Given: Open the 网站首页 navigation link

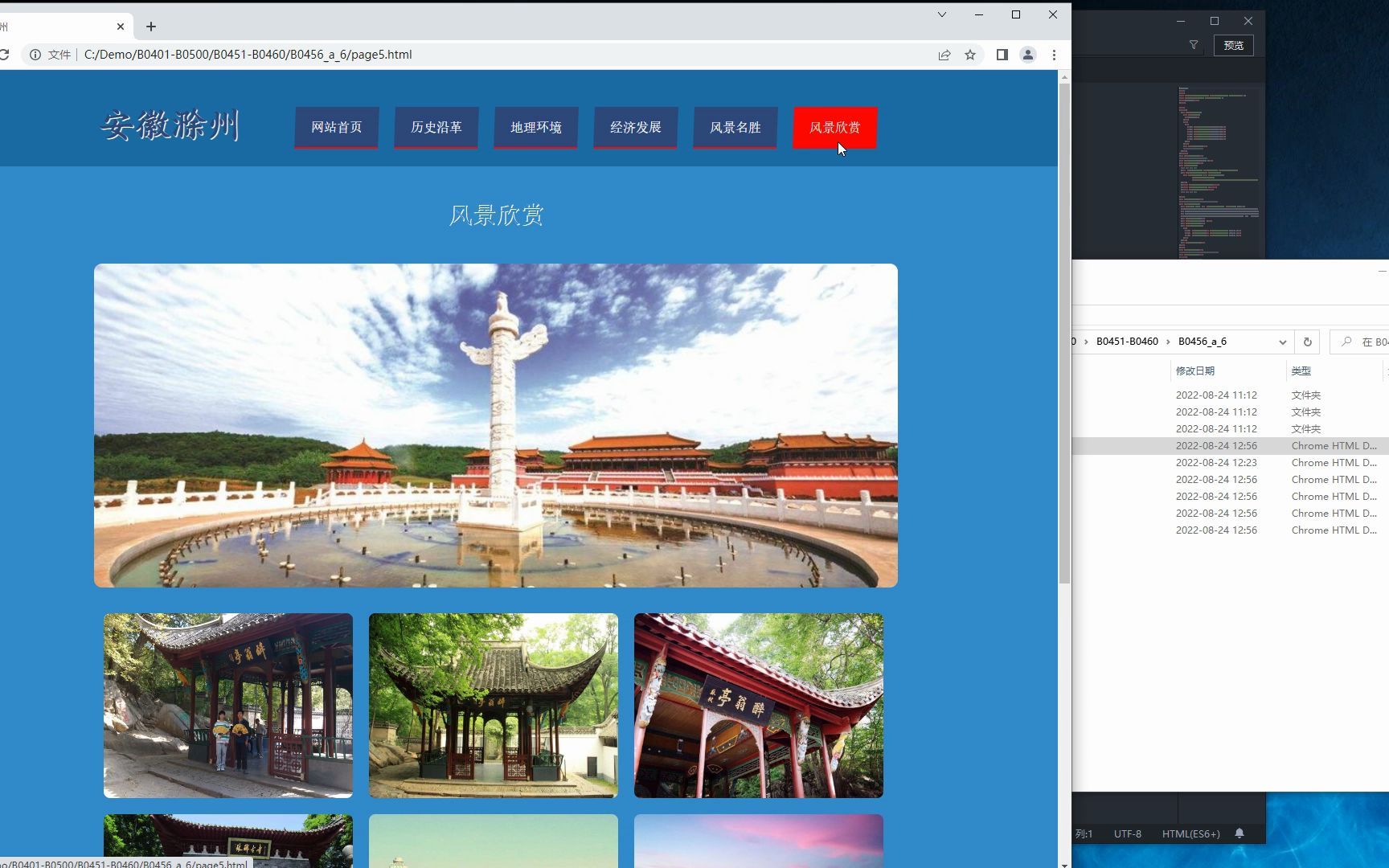Looking at the screenshot, I should coord(337,128).
